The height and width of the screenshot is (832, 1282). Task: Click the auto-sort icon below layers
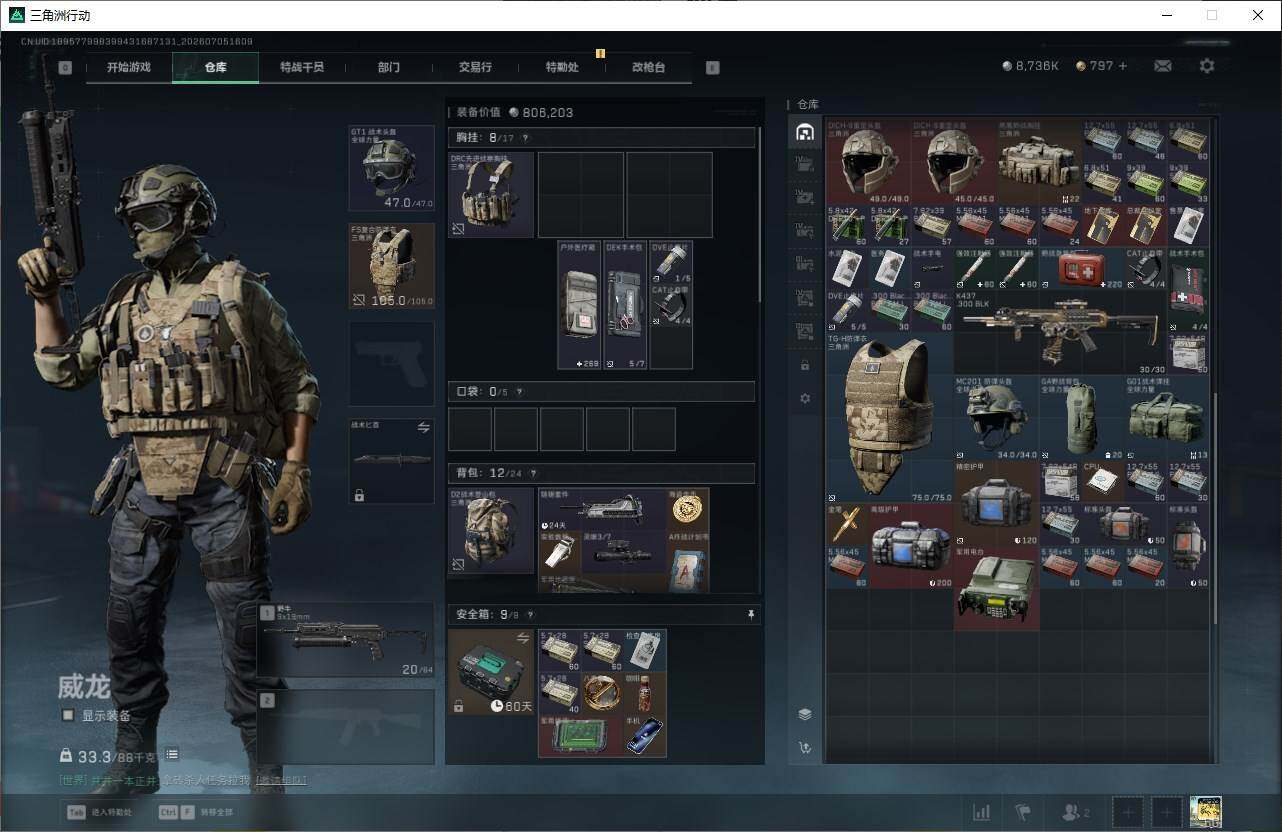click(805, 747)
